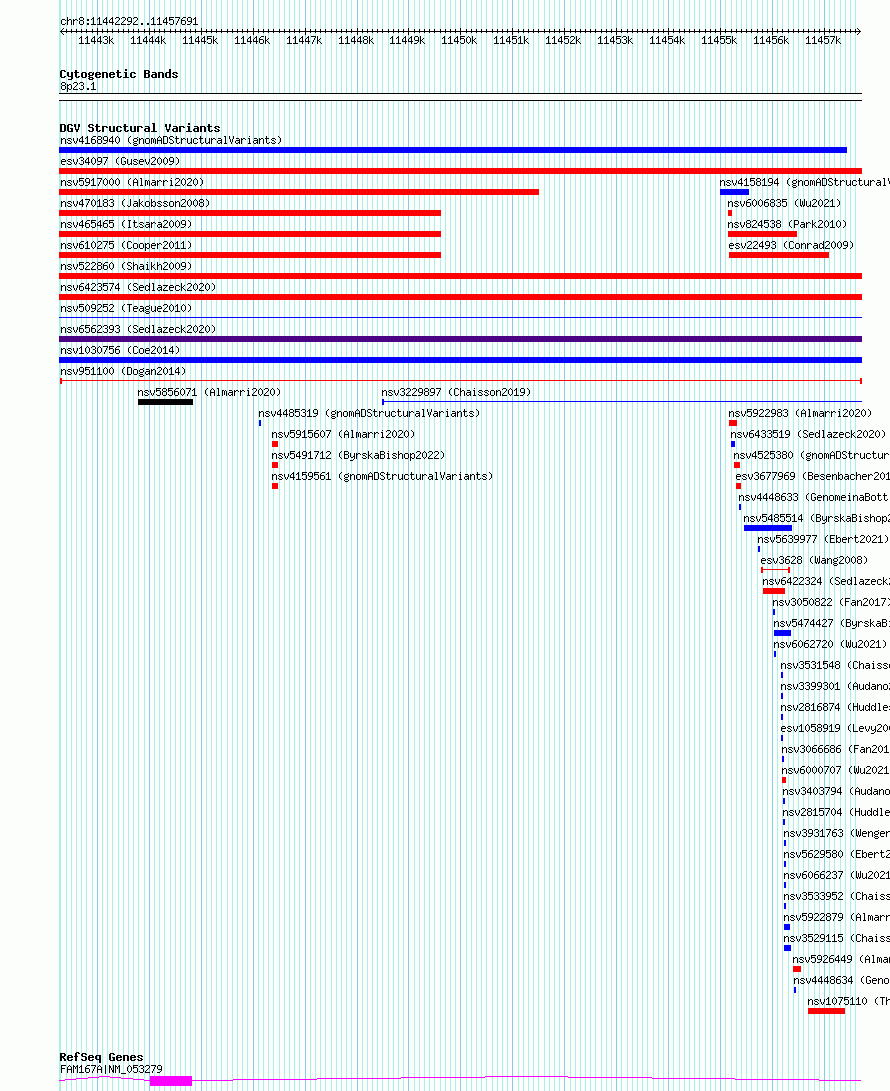The width and height of the screenshot is (890, 1091).
Task: Click the 8p23.1 cytogenetic band label
Action: coord(78,86)
